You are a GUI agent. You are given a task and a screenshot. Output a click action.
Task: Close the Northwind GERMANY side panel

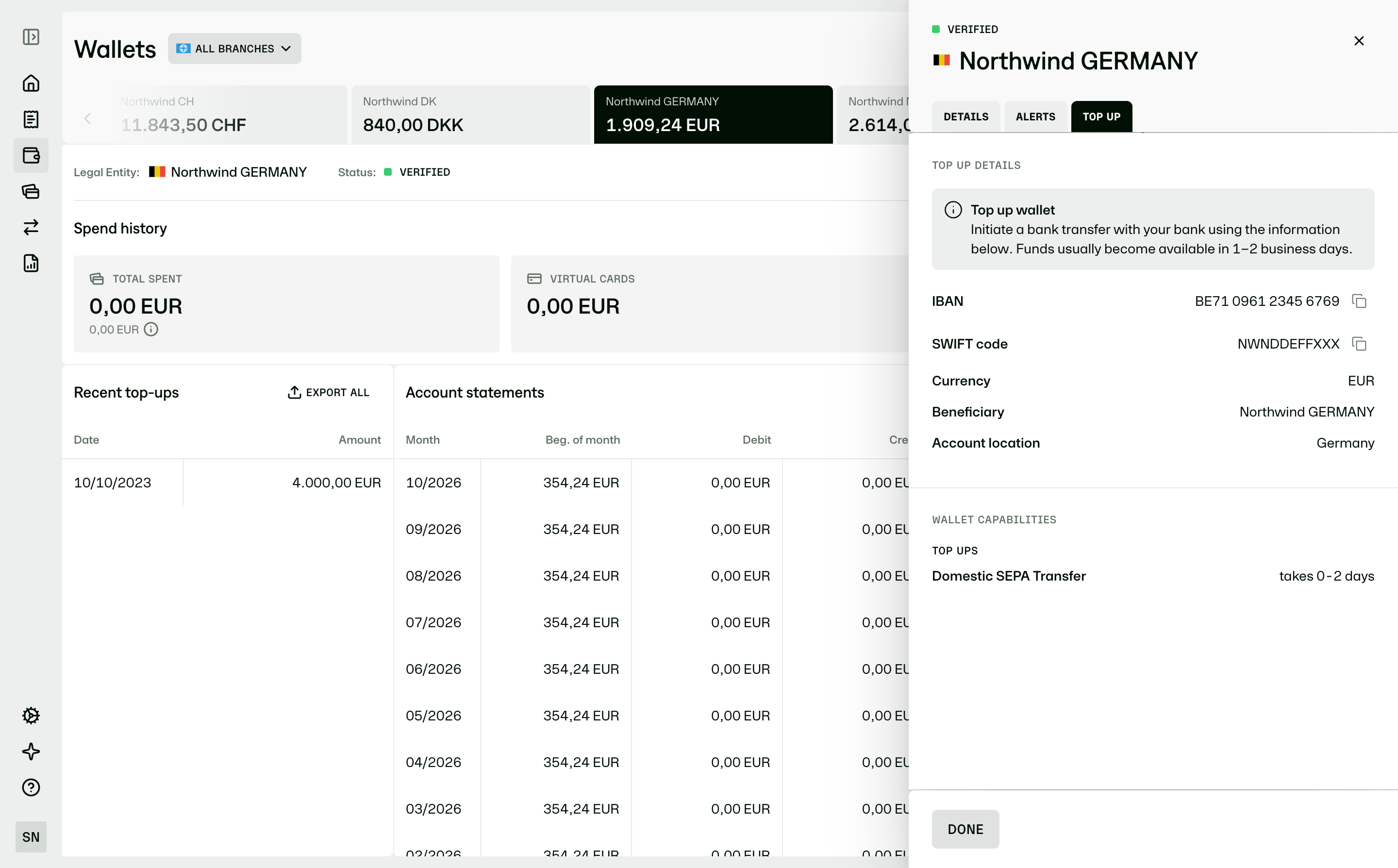click(1359, 41)
